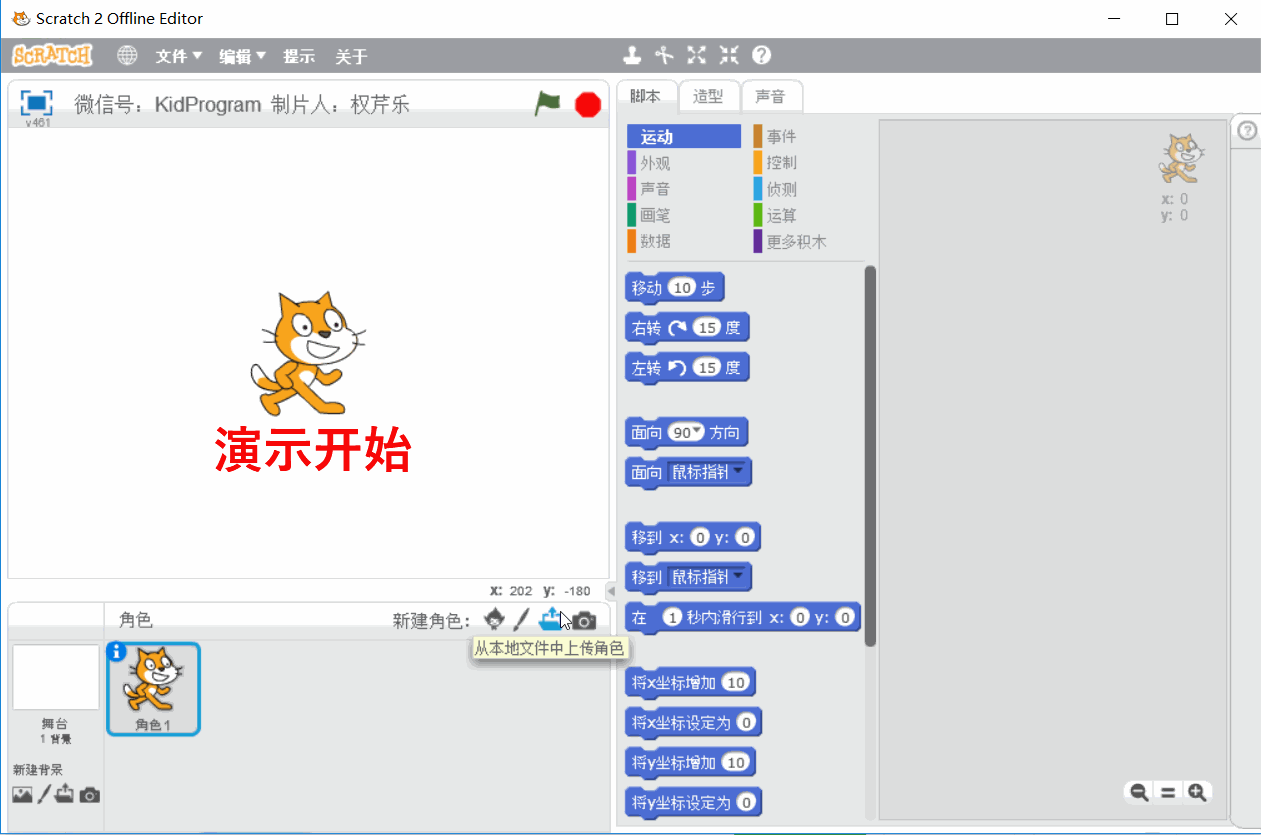Screen dimensions: 1261x835
Task: Click the cat sprite on stage
Action: (306, 352)
